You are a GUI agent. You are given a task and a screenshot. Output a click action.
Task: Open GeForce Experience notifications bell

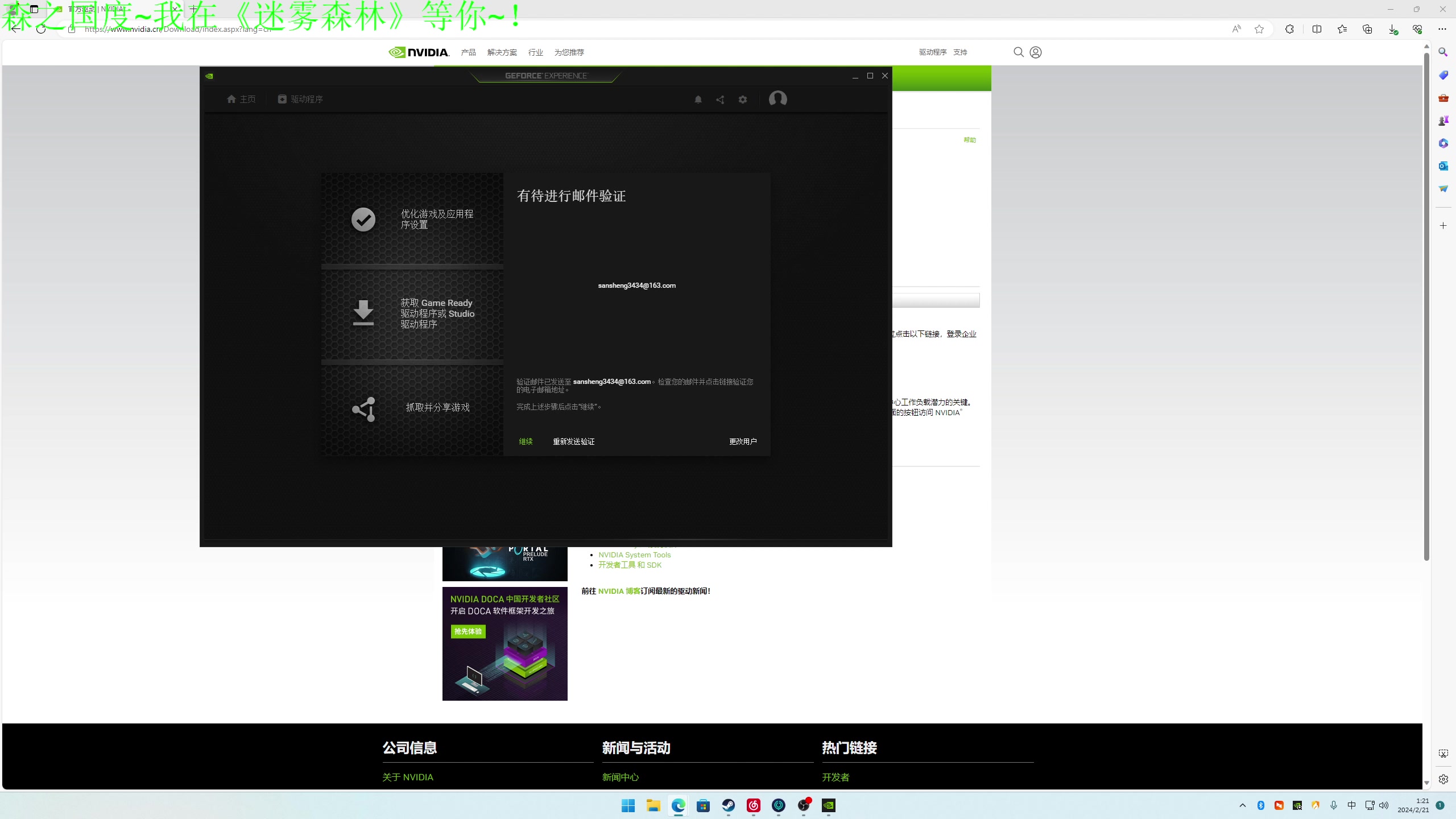click(698, 100)
